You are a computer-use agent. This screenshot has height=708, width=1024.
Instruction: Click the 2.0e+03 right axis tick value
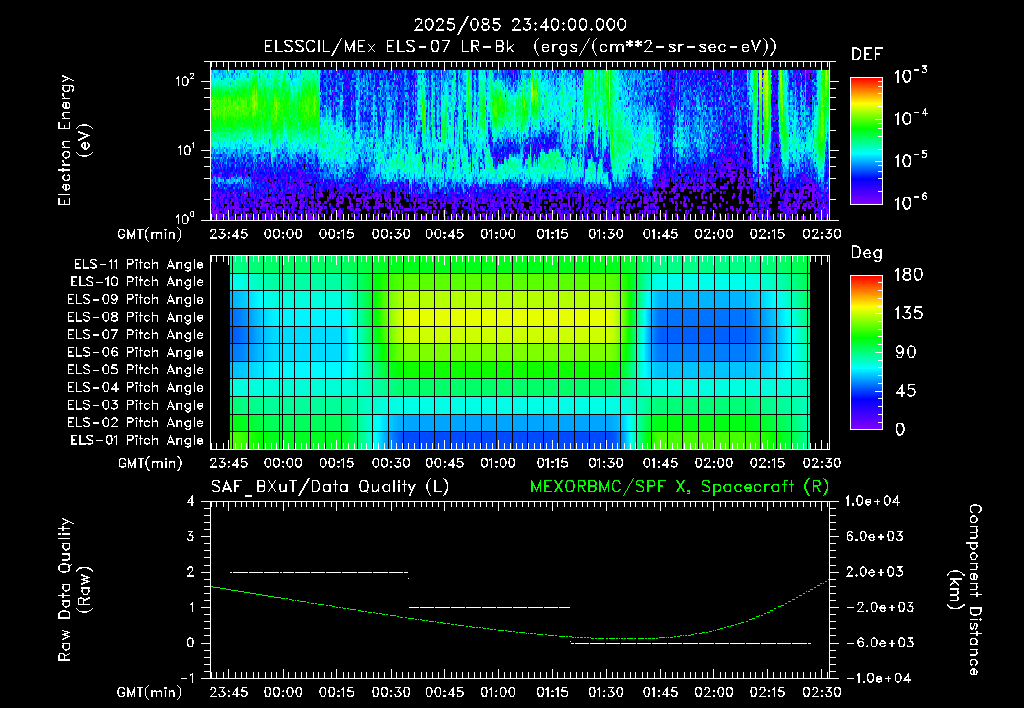coord(875,571)
